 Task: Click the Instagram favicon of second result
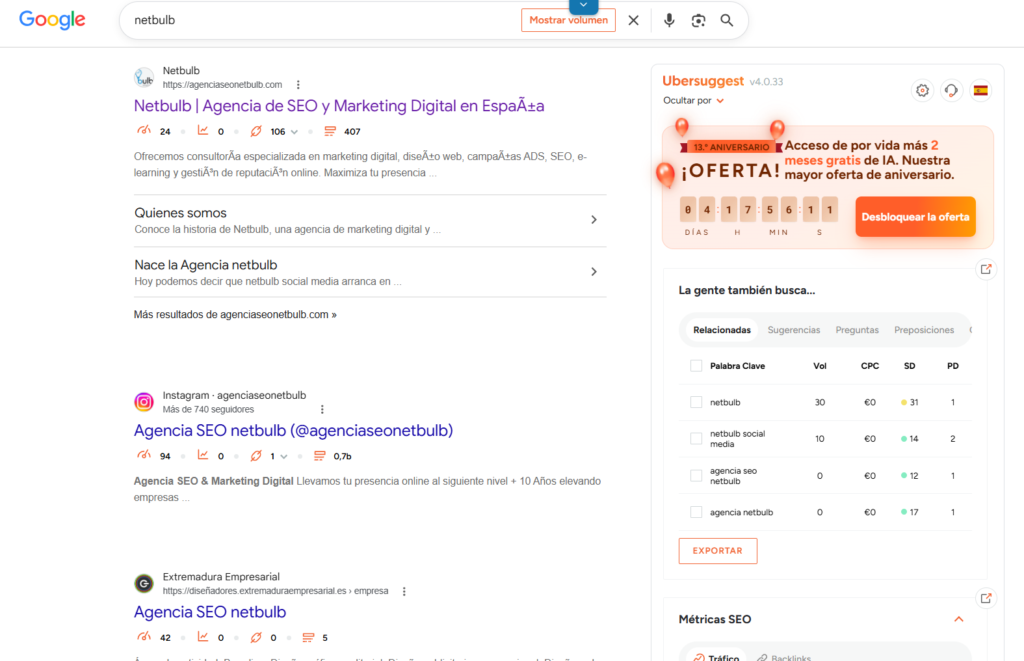[144, 402]
